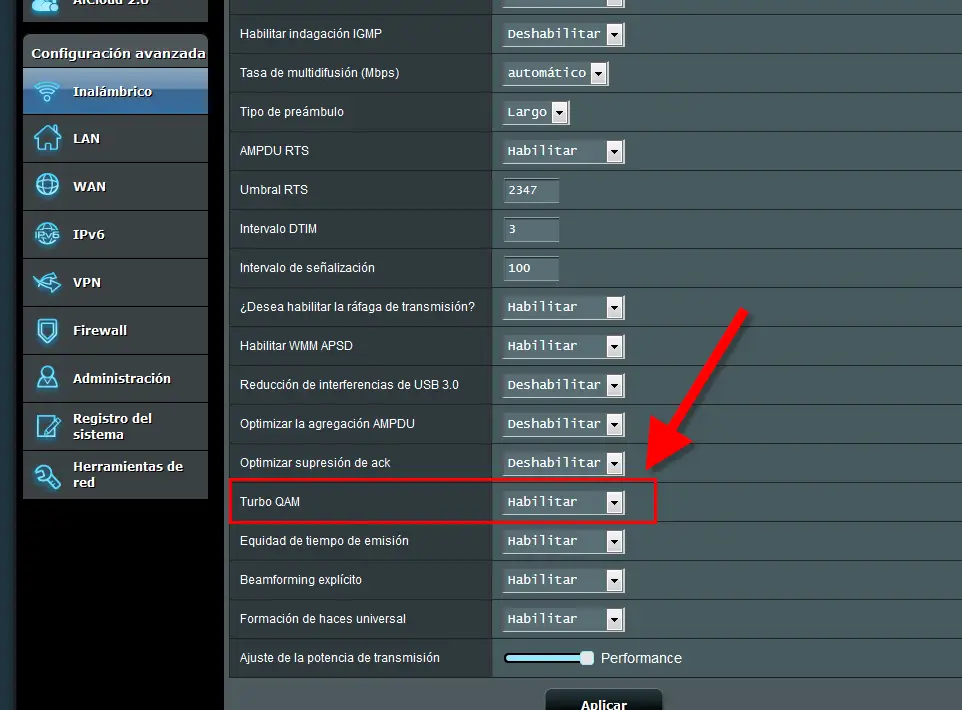Click the Intervalo DTIM label

(278, 229)
